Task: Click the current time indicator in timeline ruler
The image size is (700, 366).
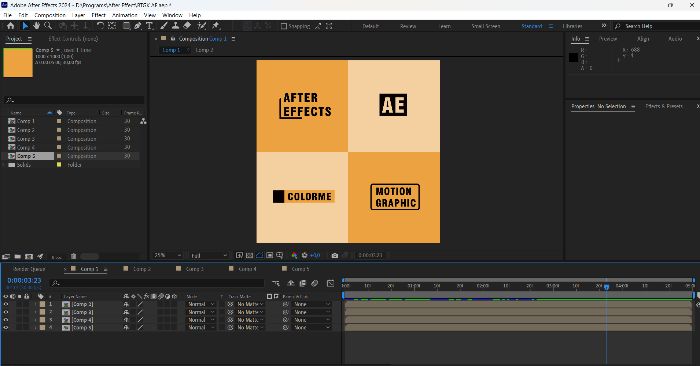Action: 607,287
